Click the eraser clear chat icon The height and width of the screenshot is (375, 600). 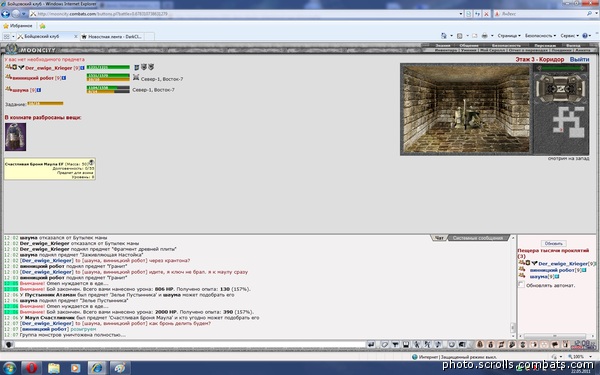[x=385, y=345]
